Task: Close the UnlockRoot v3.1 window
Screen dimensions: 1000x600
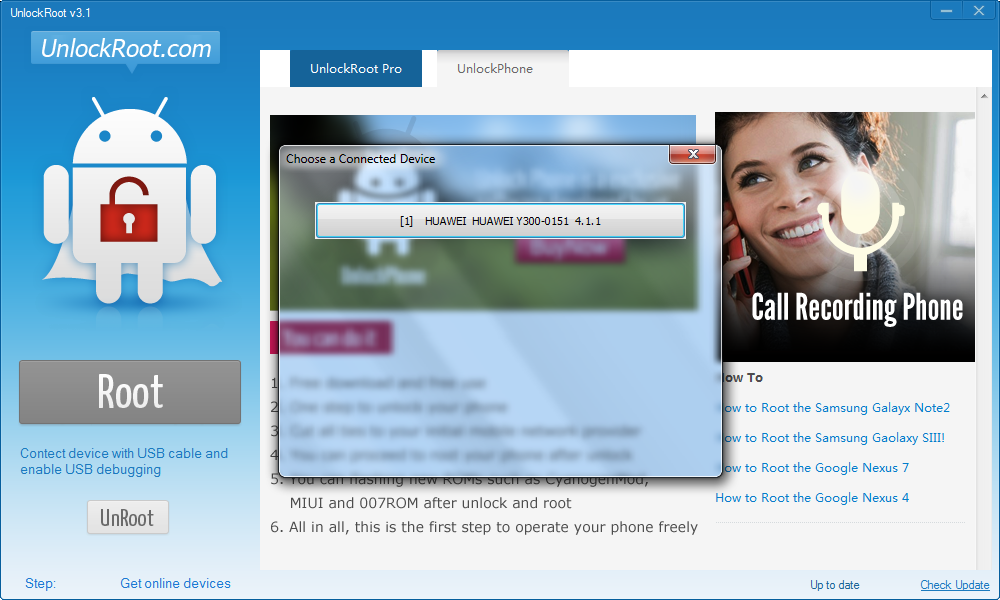Action: 979,10
